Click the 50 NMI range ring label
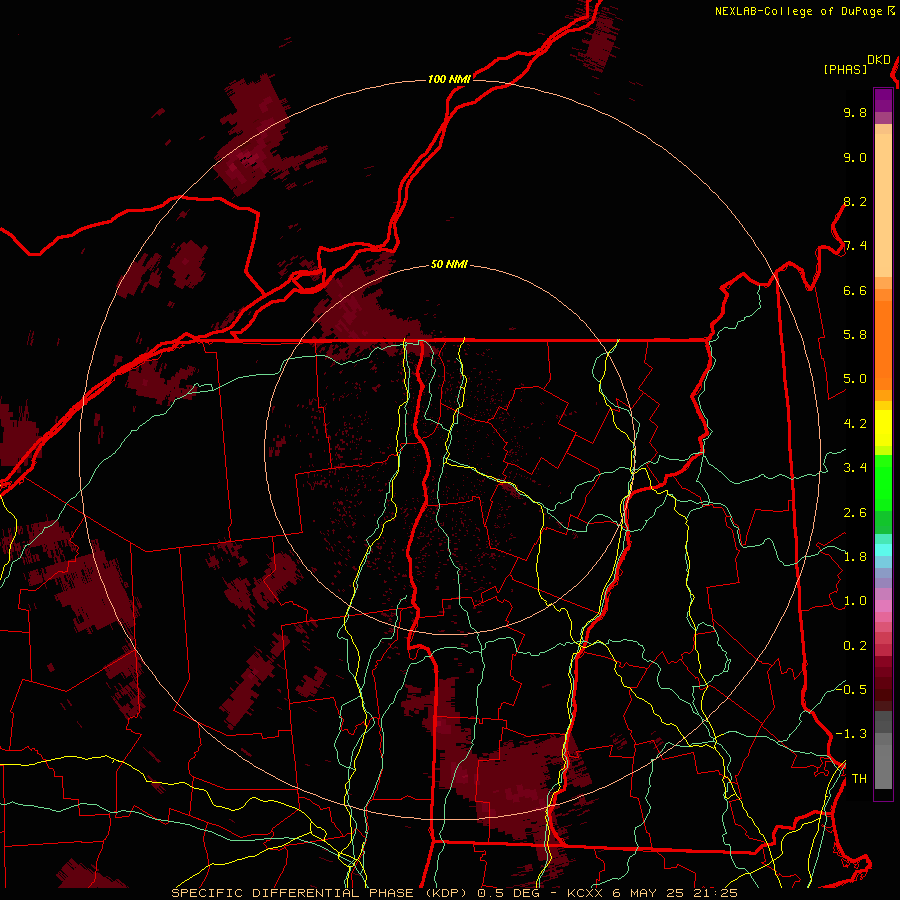Viewport: 900px width, 900px height. tap(449, 264)
